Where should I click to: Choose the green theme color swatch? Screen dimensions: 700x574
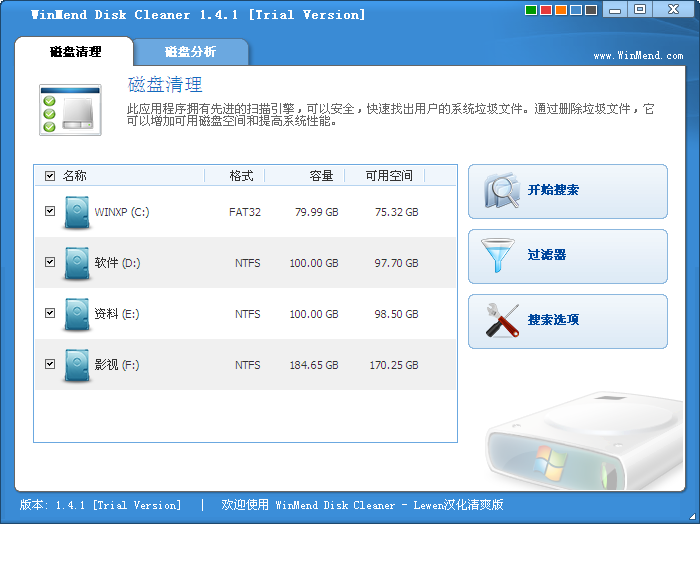click(530, 10)
